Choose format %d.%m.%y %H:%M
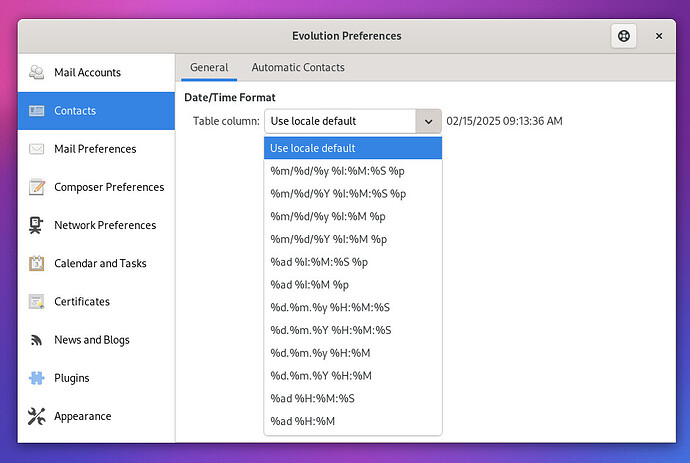The image size is (690, 463). [353, 353]
